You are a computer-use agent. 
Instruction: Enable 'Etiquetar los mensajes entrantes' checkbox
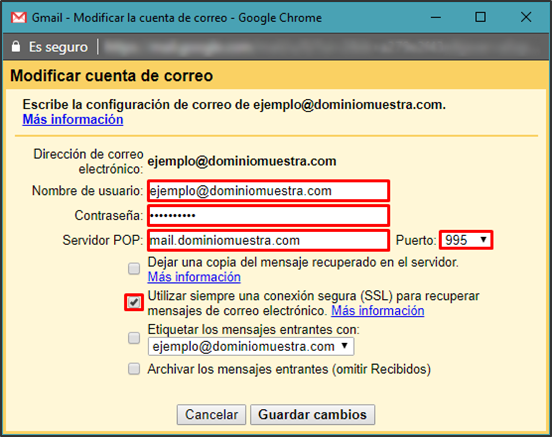point(134,338)
